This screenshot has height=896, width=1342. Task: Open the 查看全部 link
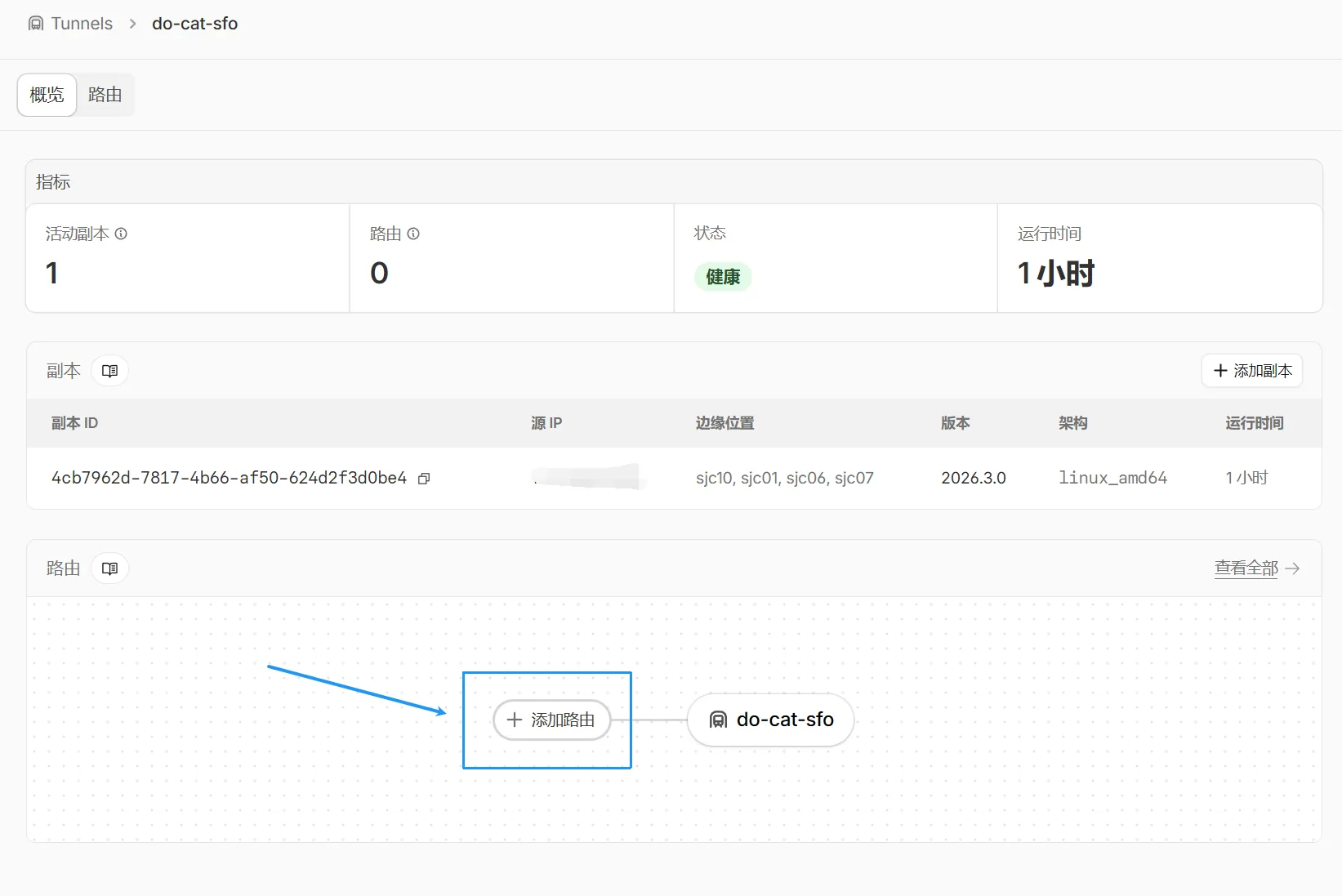(1246, 568)
